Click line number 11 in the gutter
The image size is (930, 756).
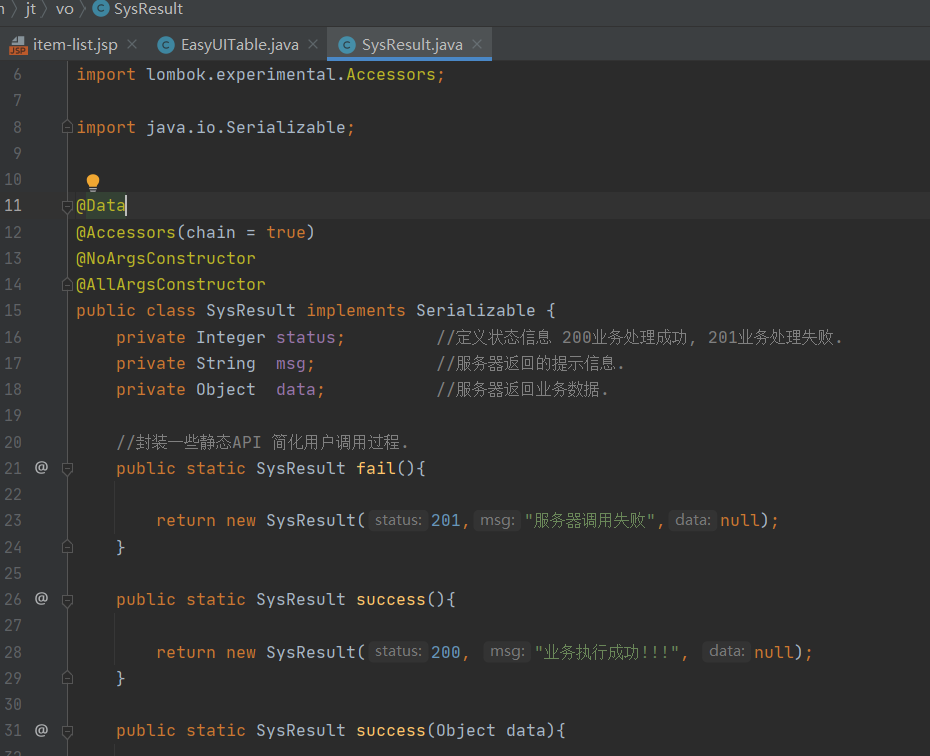13,206
